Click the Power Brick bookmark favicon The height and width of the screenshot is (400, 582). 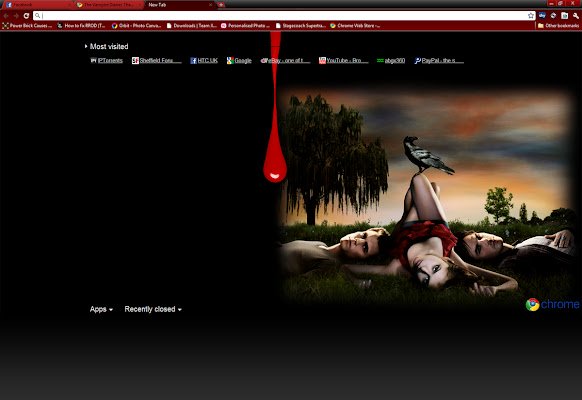pos(6,26)
